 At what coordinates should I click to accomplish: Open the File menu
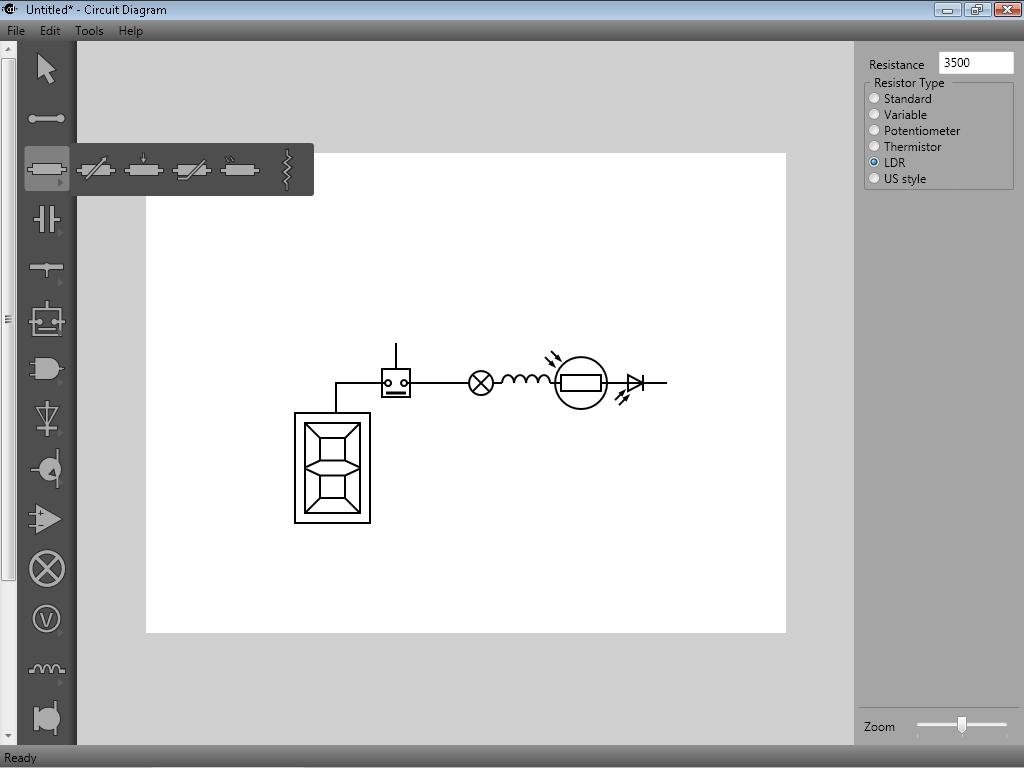[15, 30]
